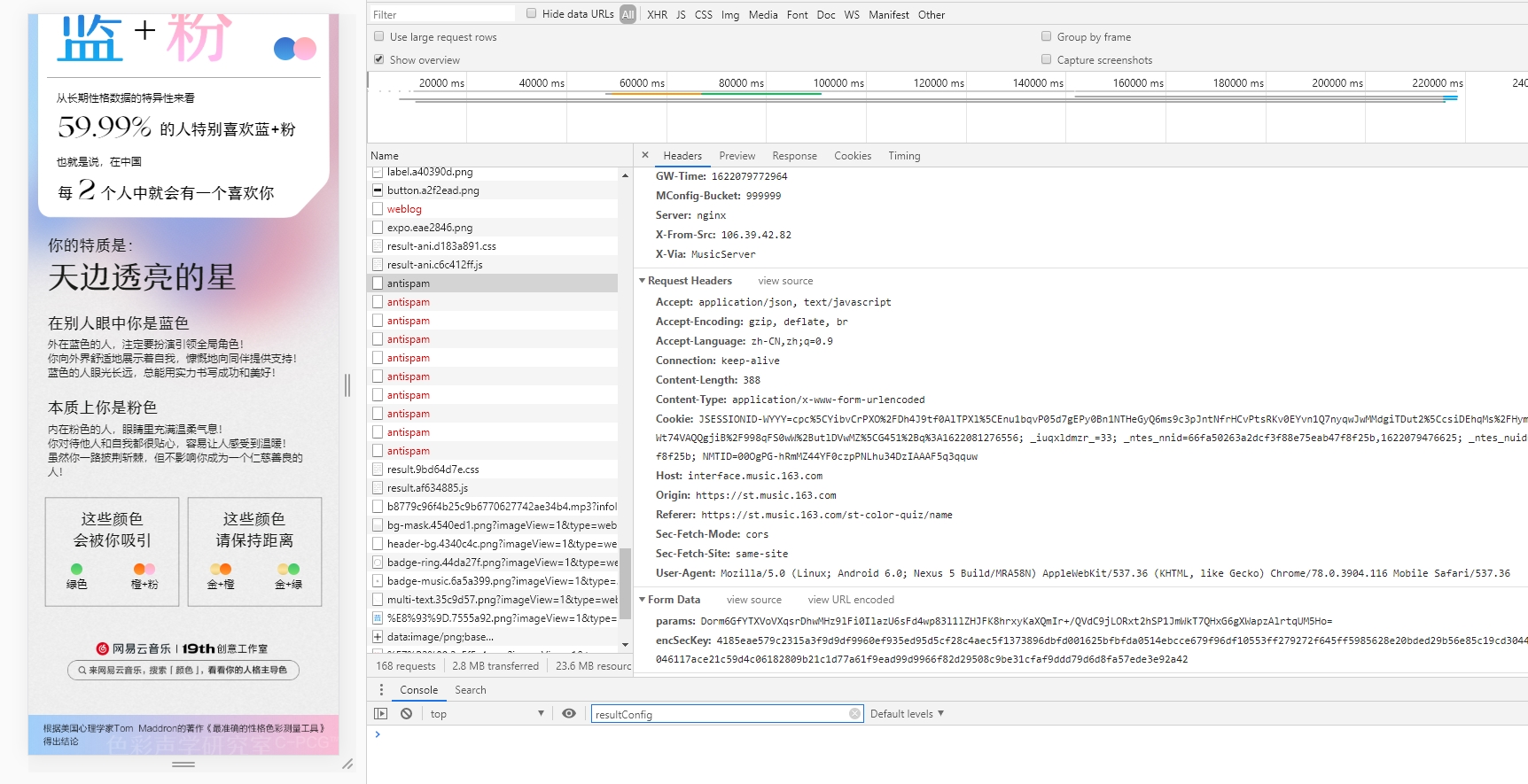The height and width of the screenshot is (784, 1528).
Task: Filter requests by XHR type
Action: 657,15
